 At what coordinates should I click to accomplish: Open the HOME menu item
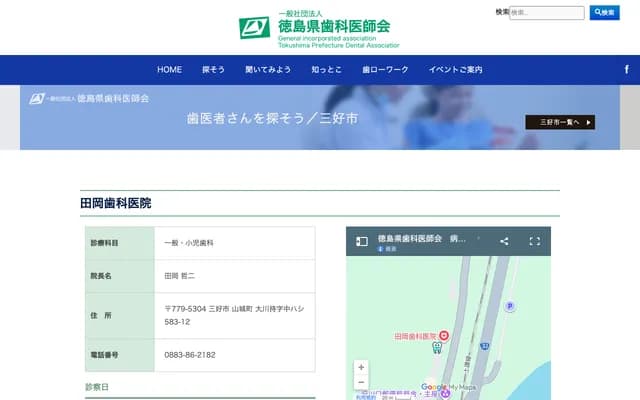pyautogui.click(x=169, y=70)
